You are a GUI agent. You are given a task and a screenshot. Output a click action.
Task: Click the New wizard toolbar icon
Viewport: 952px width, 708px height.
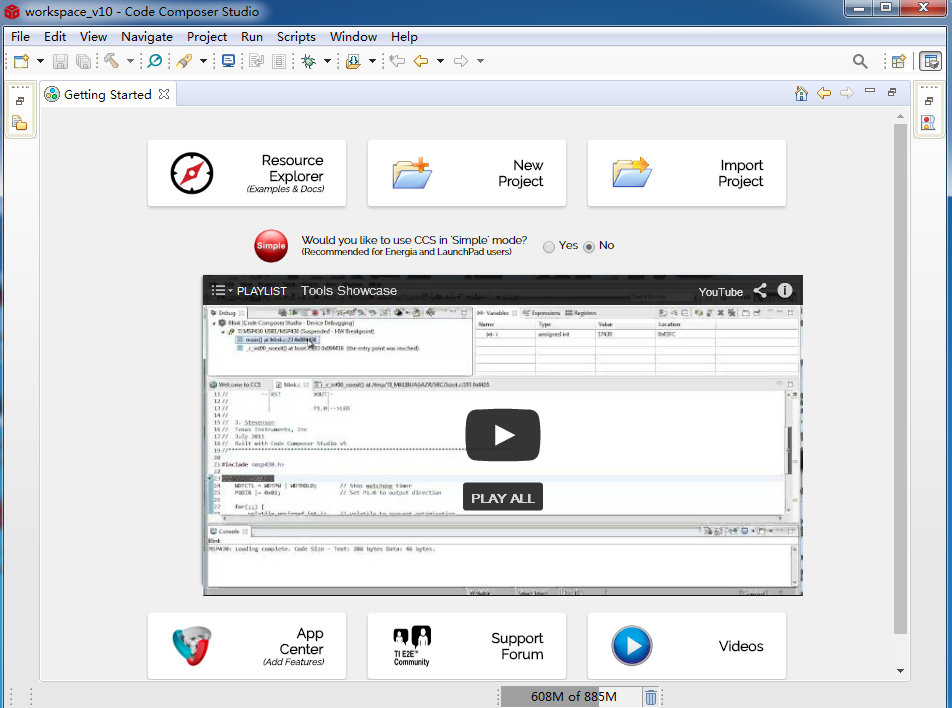coord(21,61)
